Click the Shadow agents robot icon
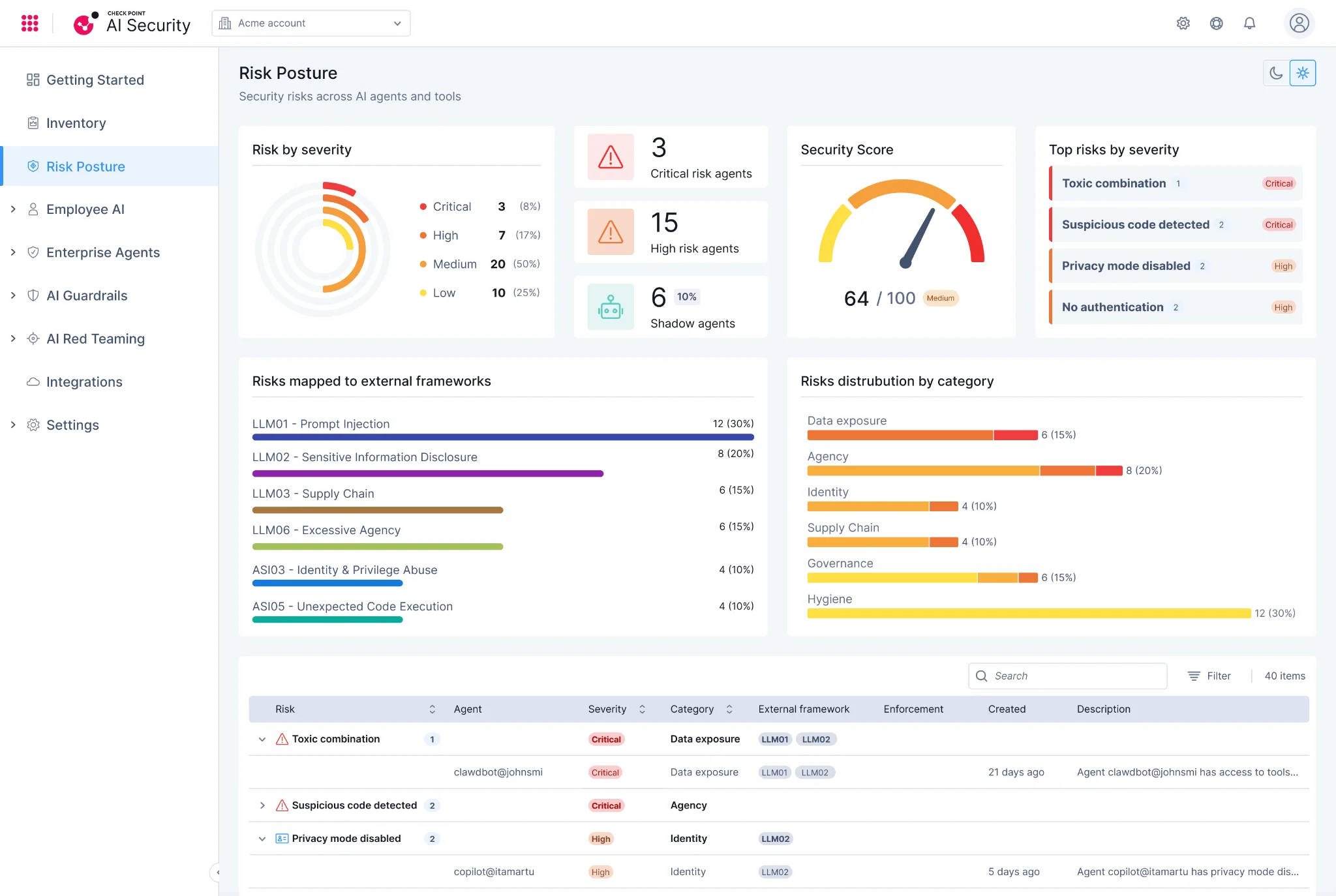Viewport: 1336px width, 896px height. click(x=611, y=307)
